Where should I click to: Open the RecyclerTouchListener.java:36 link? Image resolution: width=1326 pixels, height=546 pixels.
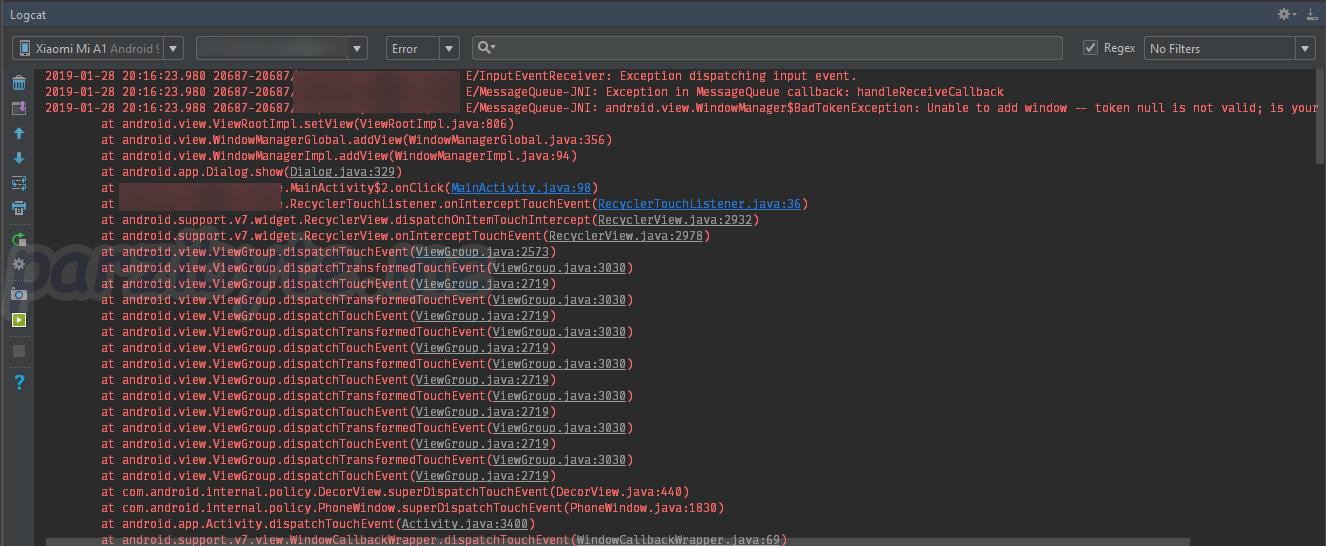(699, 204)
